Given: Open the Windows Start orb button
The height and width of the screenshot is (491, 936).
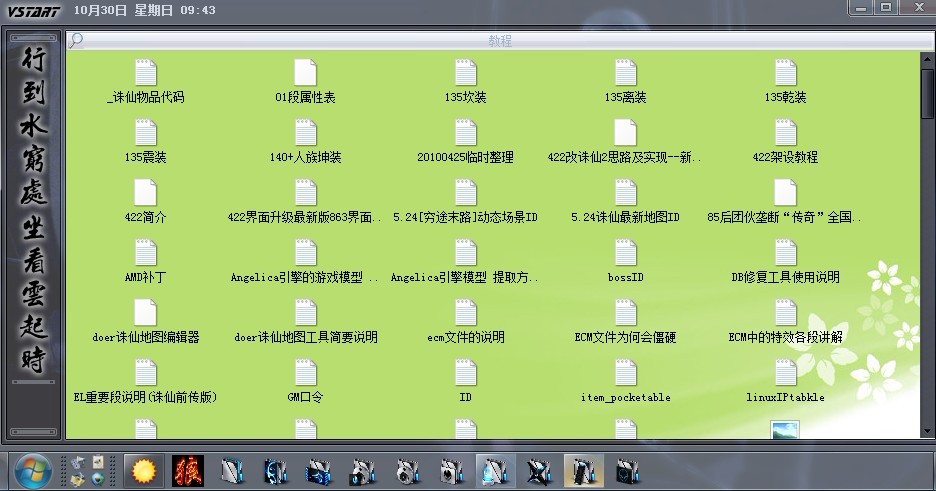Looking at the screenshot, I should coord(33,469).
